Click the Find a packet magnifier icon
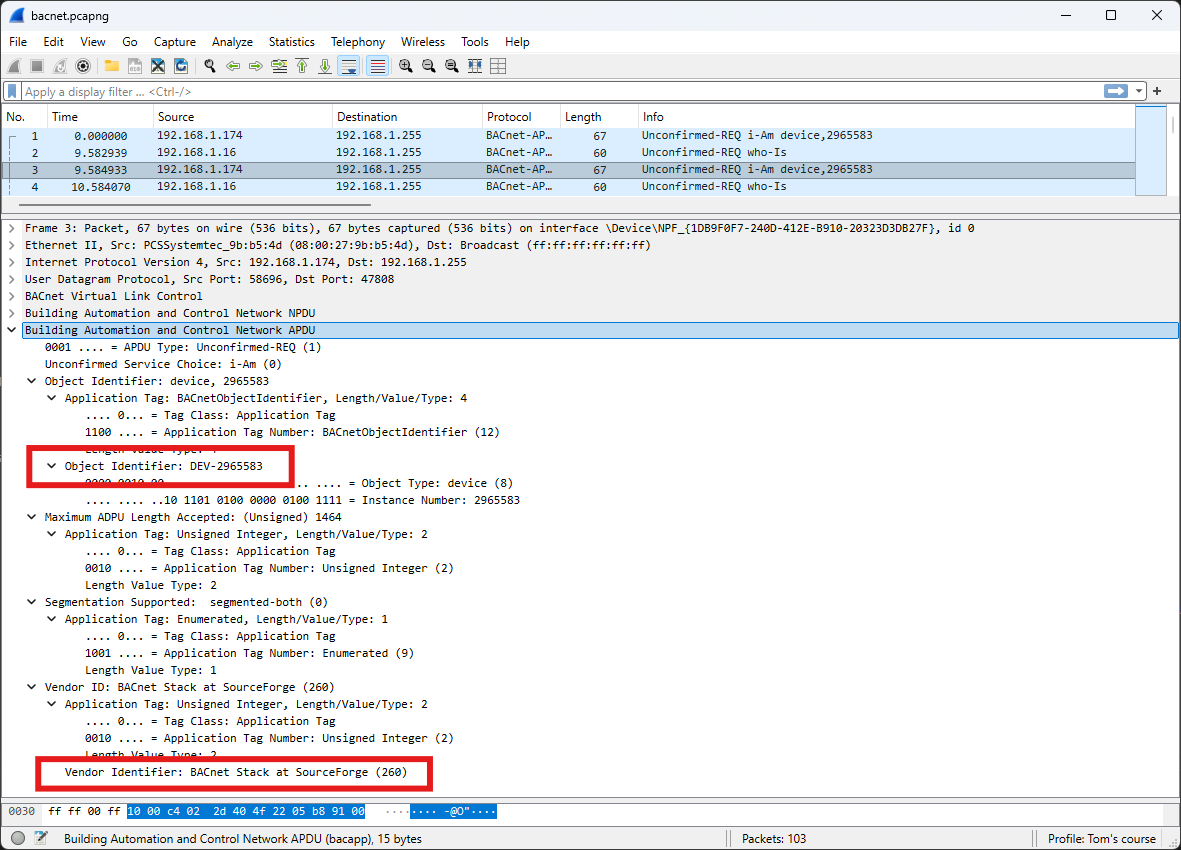The image size is (1181, 850). tap(209, 66)
